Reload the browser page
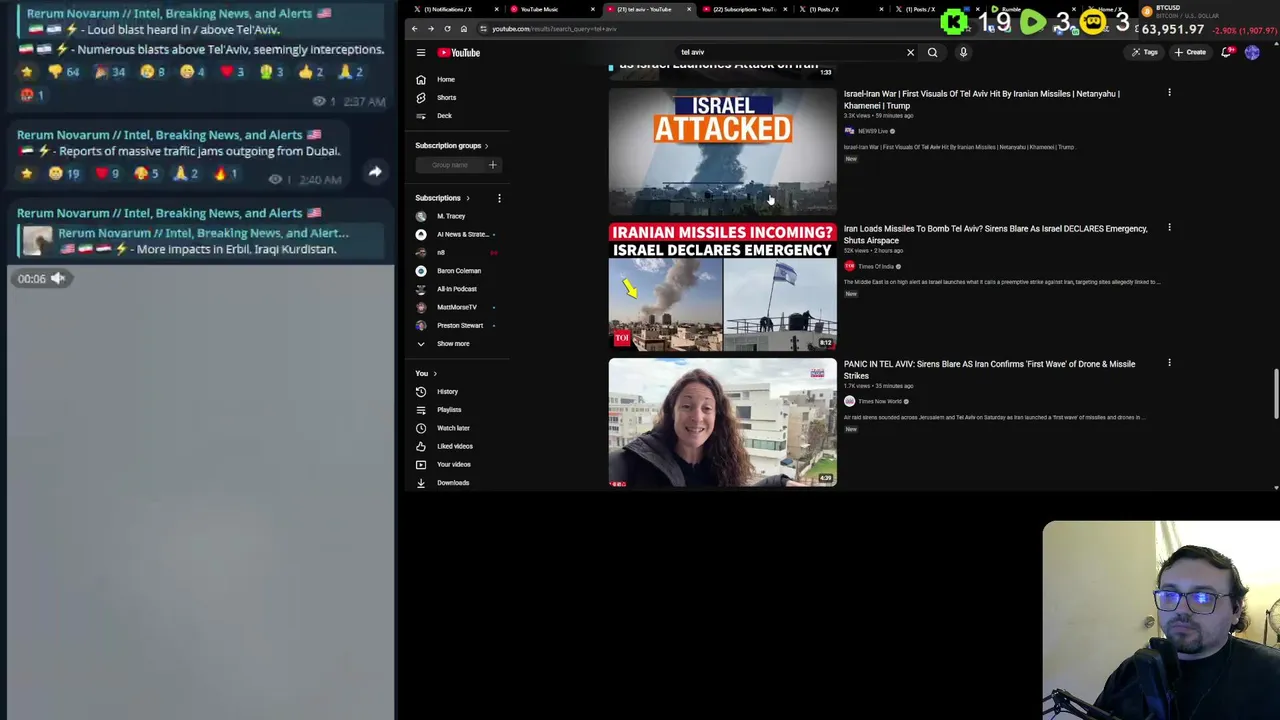This screenshot has width=1280, height=720. tap(447, 28)
